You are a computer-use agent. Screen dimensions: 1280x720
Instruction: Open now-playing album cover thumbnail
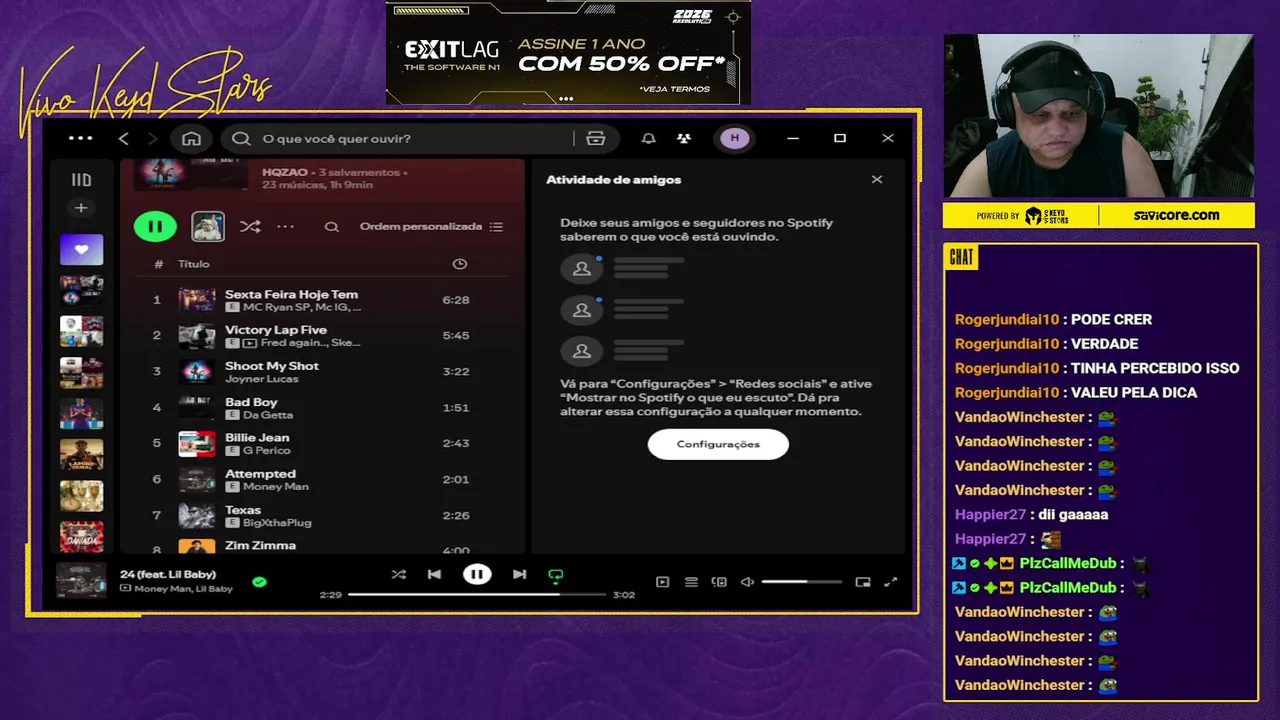81,581
